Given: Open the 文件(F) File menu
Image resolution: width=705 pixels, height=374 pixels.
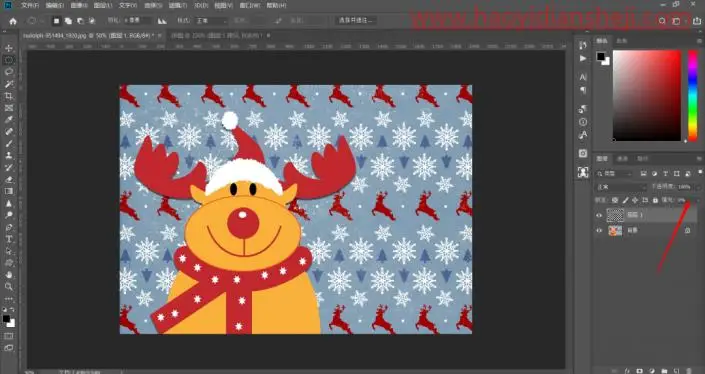Looking at the screenshot, I should pyautogui.click(x=30, y=5).
